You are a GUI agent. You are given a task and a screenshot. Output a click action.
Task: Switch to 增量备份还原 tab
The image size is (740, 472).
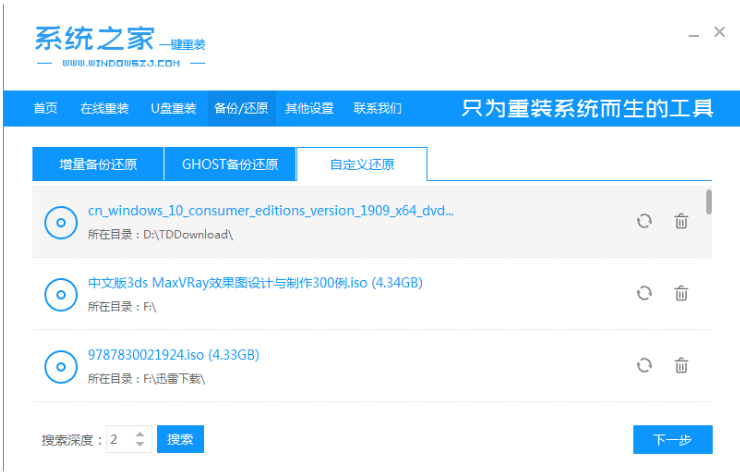pyautogui.click(x=98, y=164)
